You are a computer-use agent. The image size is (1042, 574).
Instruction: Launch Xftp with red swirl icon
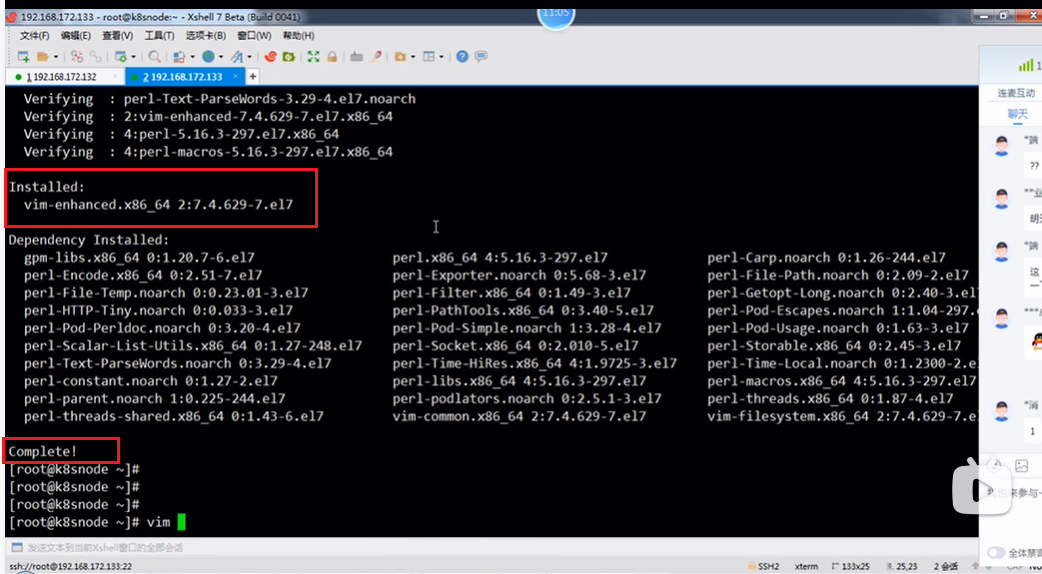270,56
